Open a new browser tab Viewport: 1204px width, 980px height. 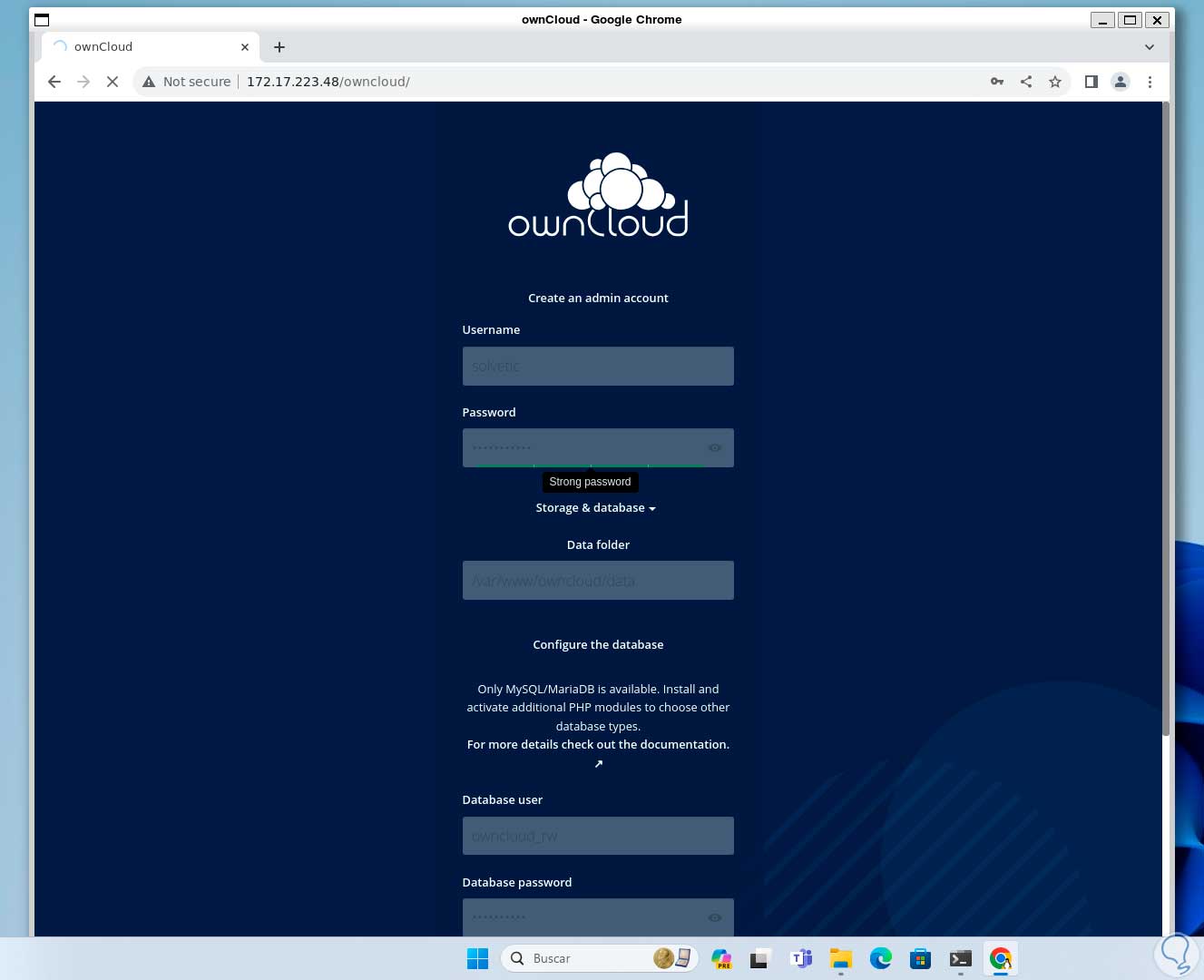(x=279, y=47)
